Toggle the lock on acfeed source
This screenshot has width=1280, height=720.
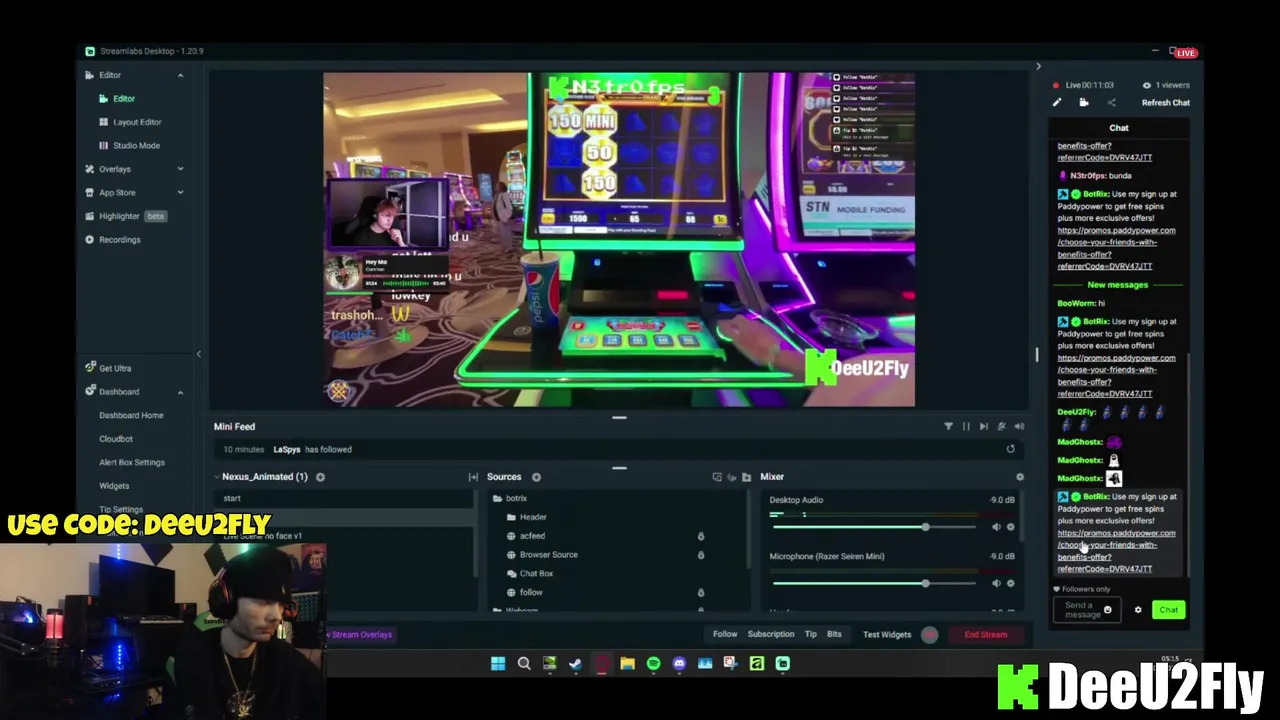700,536
